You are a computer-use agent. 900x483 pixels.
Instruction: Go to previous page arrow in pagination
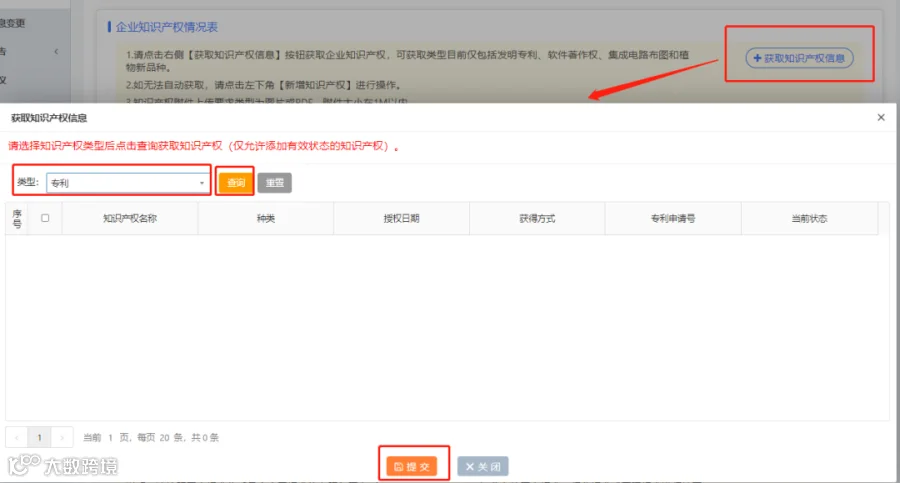(x=17, y=438)
